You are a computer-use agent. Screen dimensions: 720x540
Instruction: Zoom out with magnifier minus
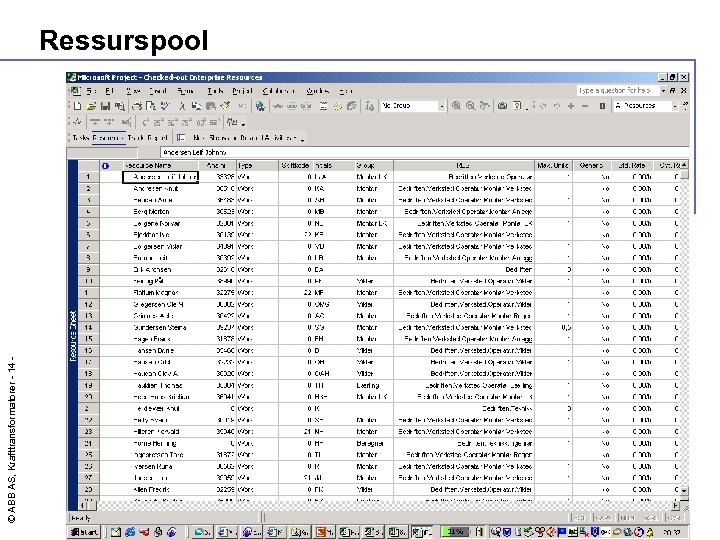[470, 106]
